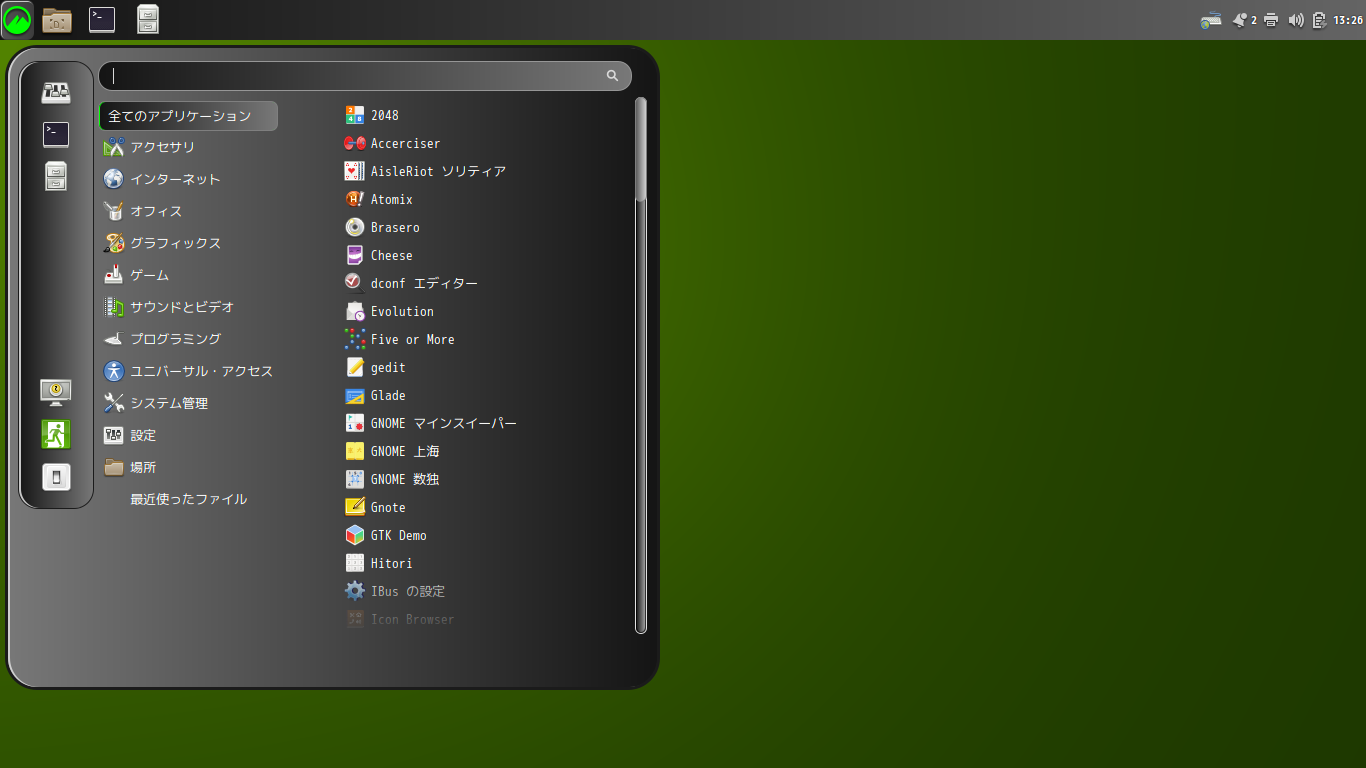Click the shutdown power switch icon
The width and height of the screenshot is (1366, 768).
tap(56, 477)
